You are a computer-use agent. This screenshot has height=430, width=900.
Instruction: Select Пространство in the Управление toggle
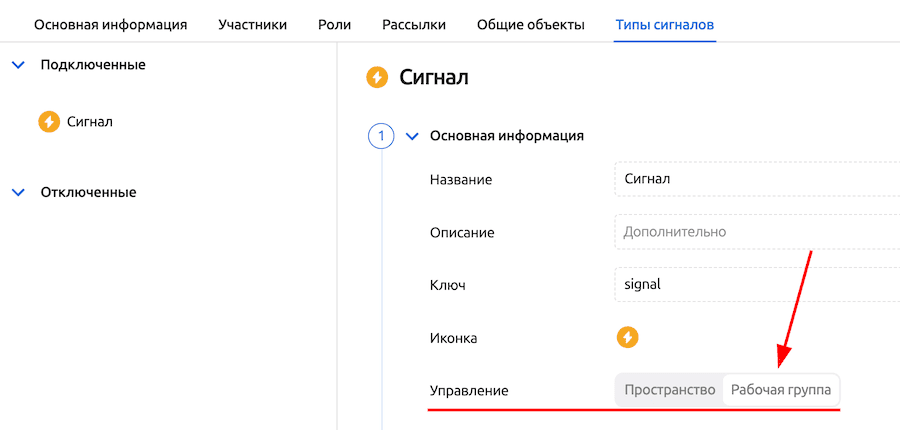point(669,390)
